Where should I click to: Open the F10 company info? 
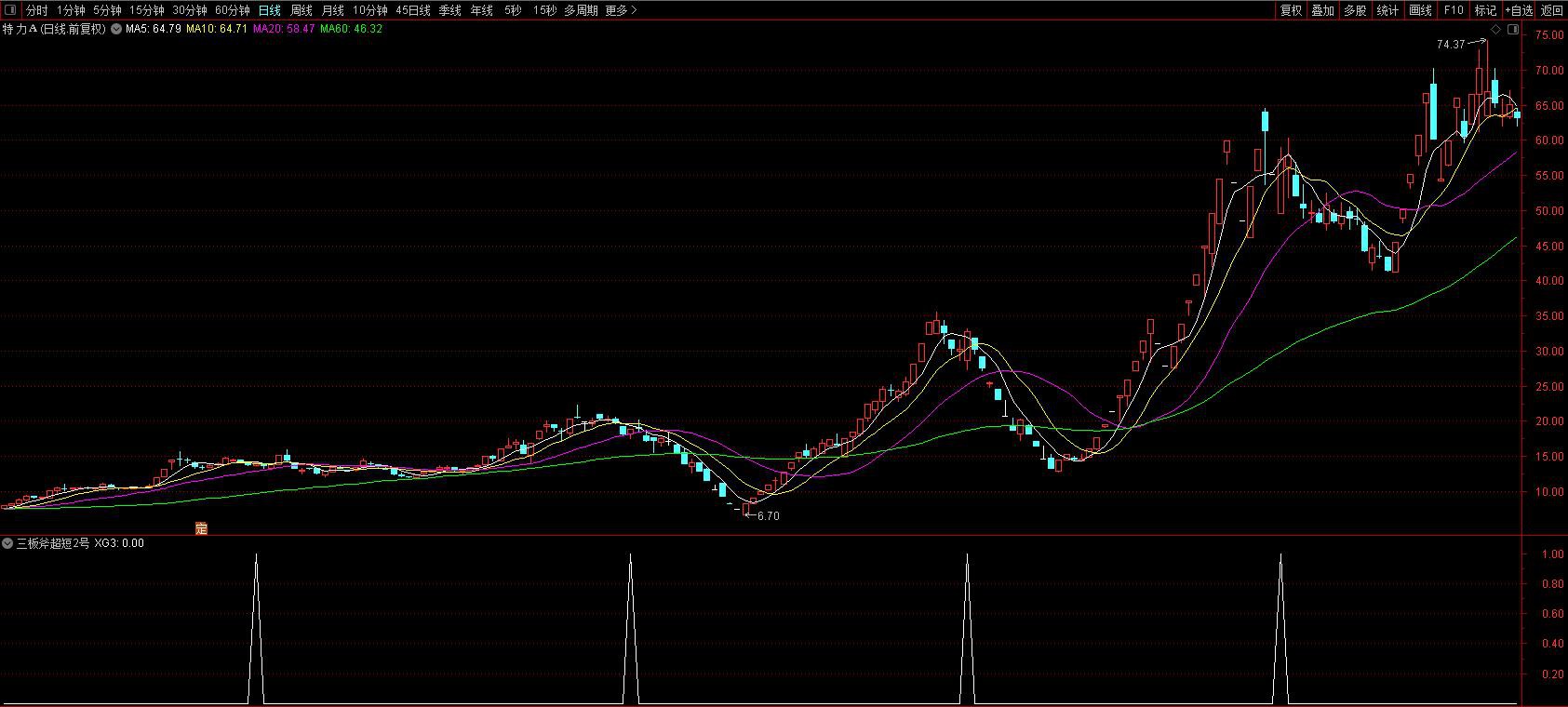(1454, 10)
